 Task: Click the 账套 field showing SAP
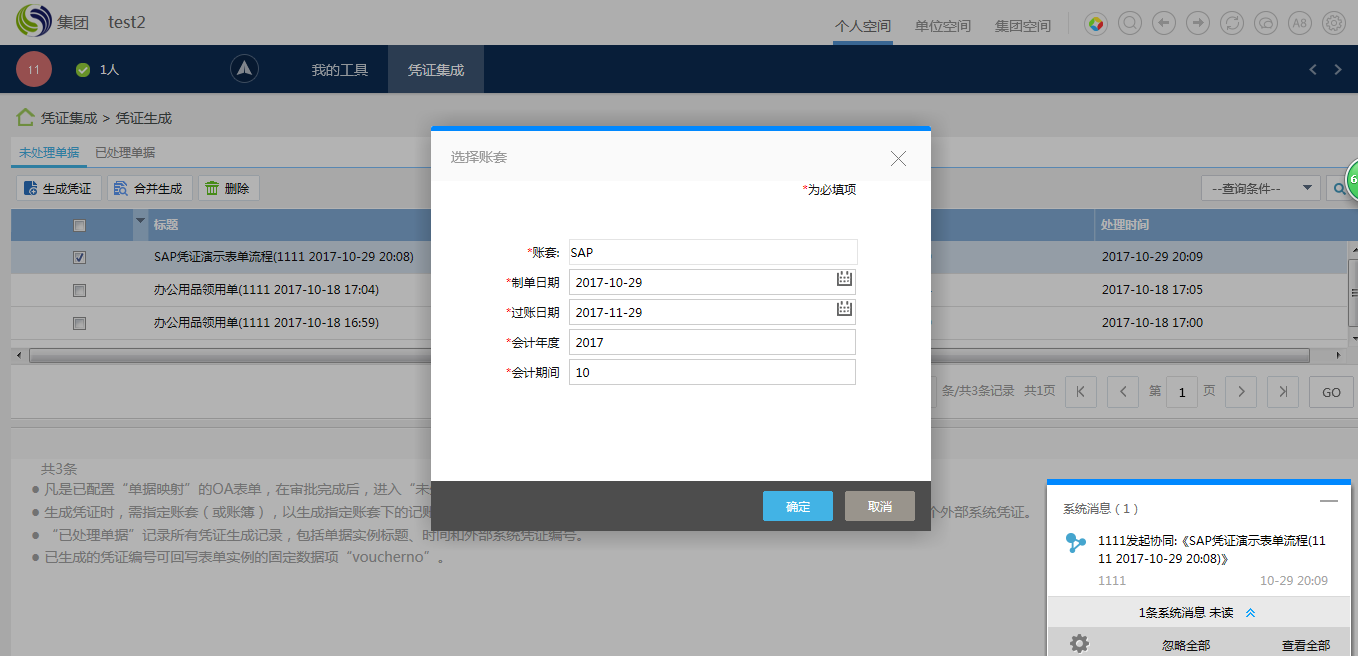(711, 252)
